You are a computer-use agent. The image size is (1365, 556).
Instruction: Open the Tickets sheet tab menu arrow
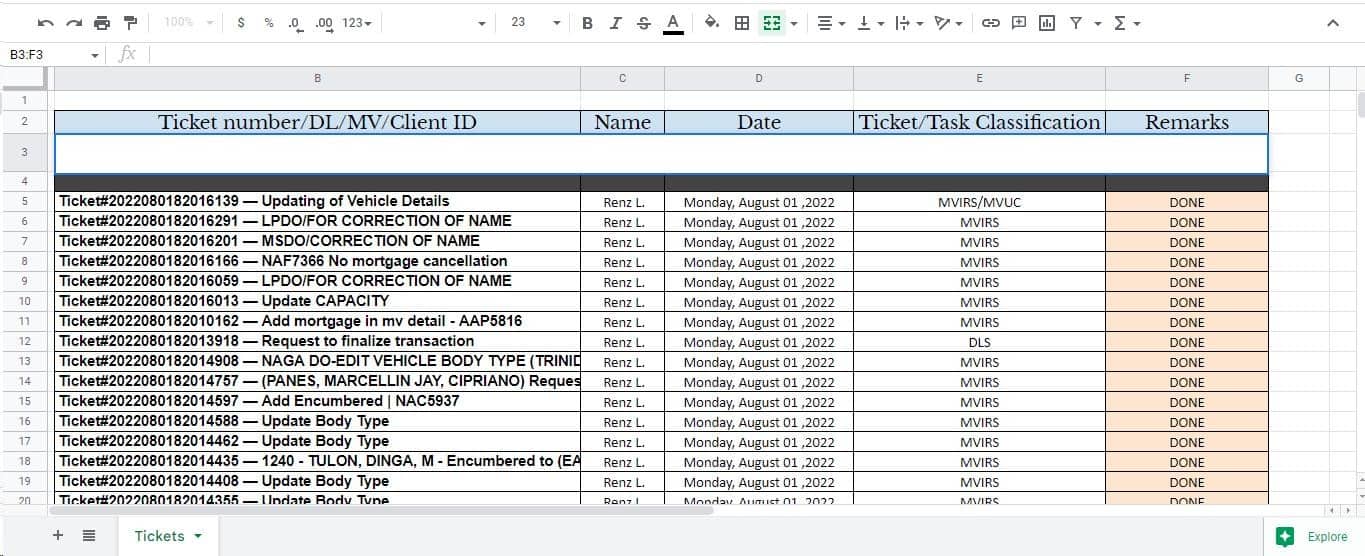click(198, 536)
